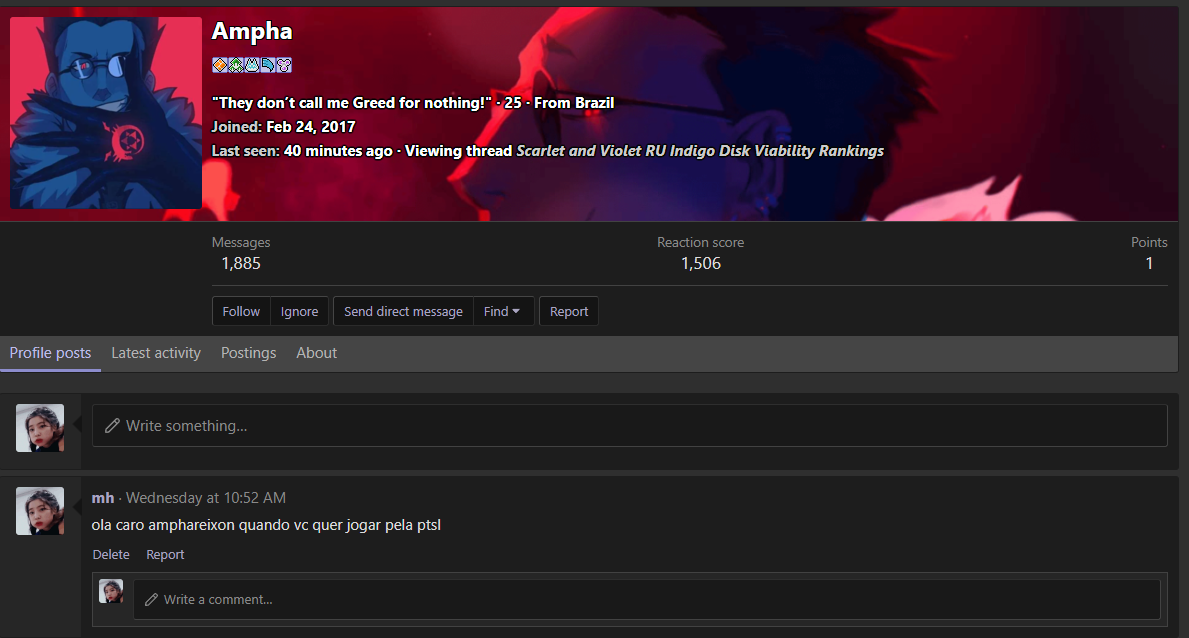Viewport: 1189px width, 638px height.
Task: Click the pencil icon in Write a comment box
Action: (x=151, y=599)
